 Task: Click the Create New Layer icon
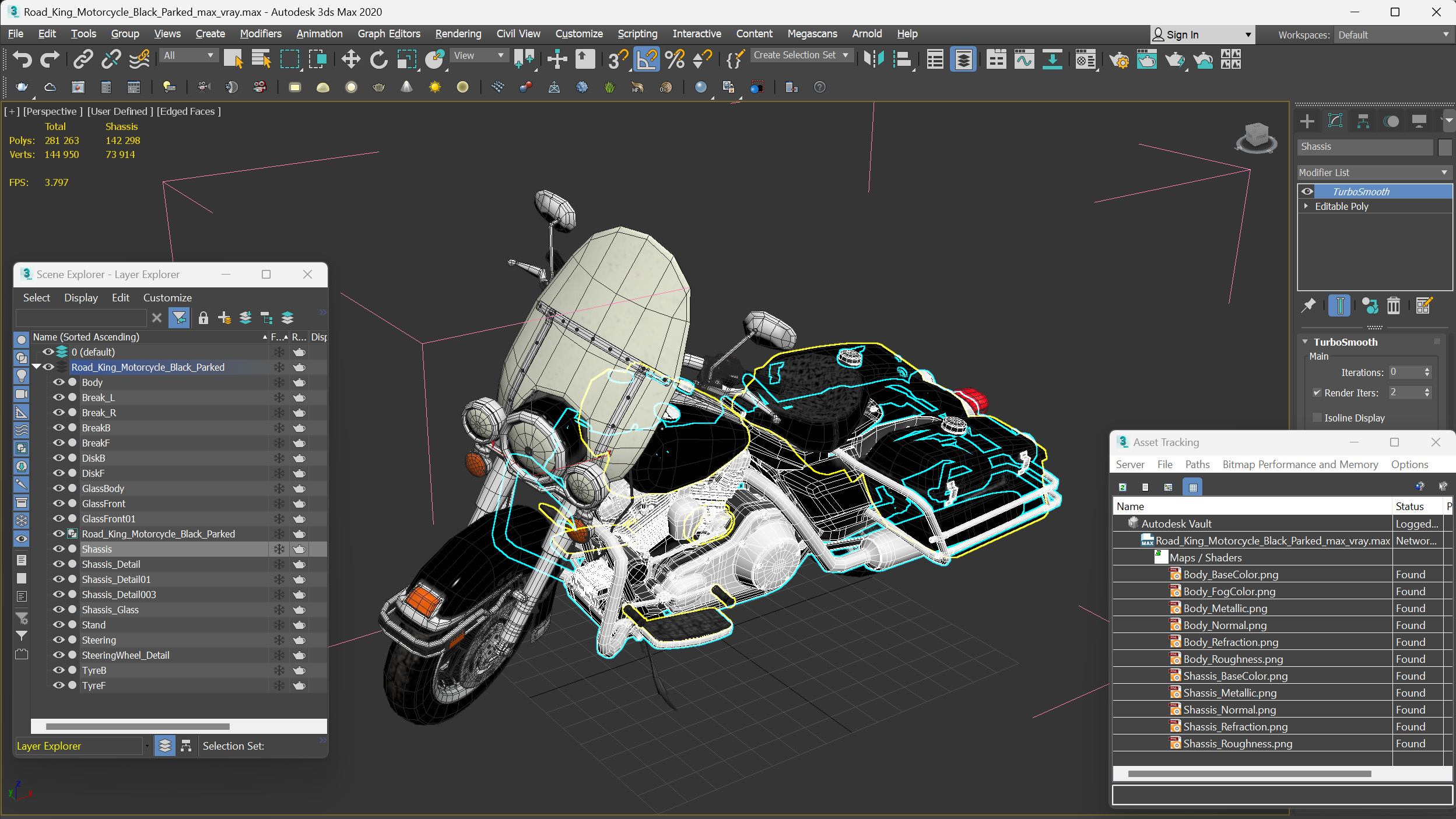click(224, 318)
